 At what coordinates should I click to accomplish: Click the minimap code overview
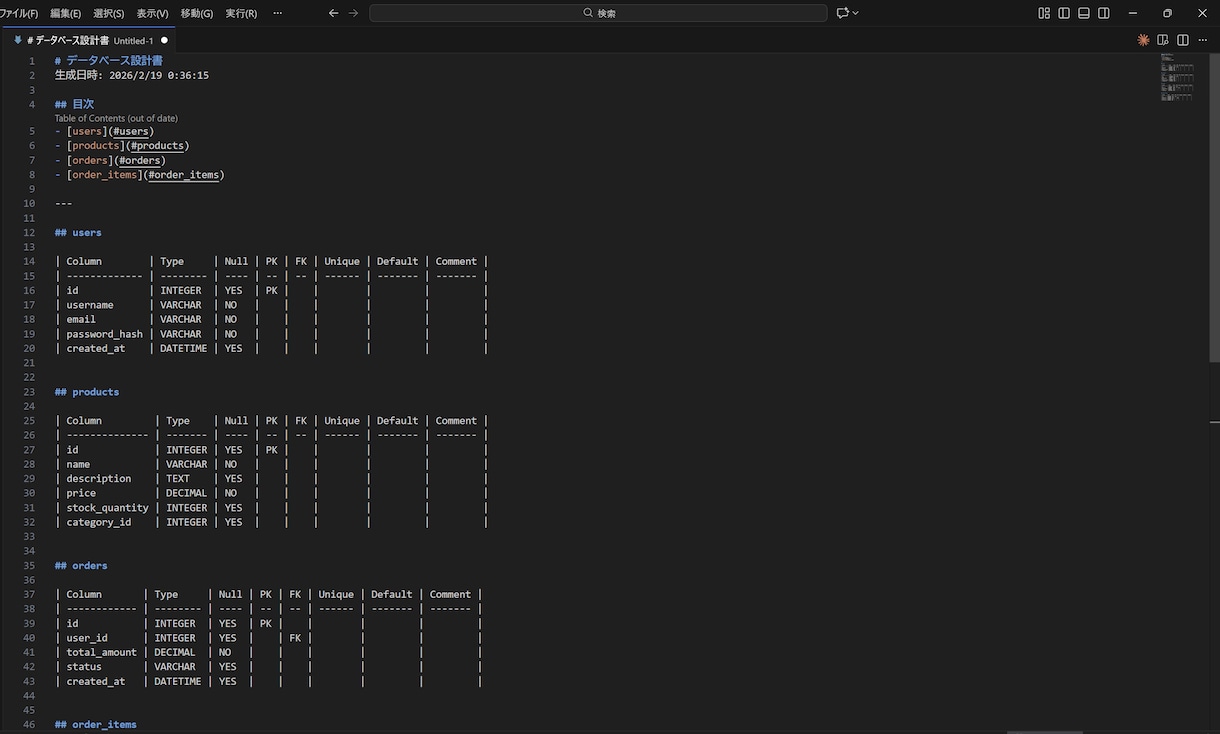point(1177,77)
